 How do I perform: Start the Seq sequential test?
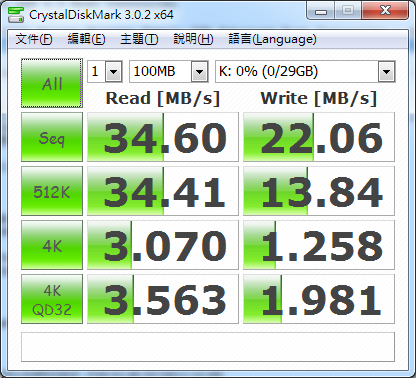pos(52,137)
